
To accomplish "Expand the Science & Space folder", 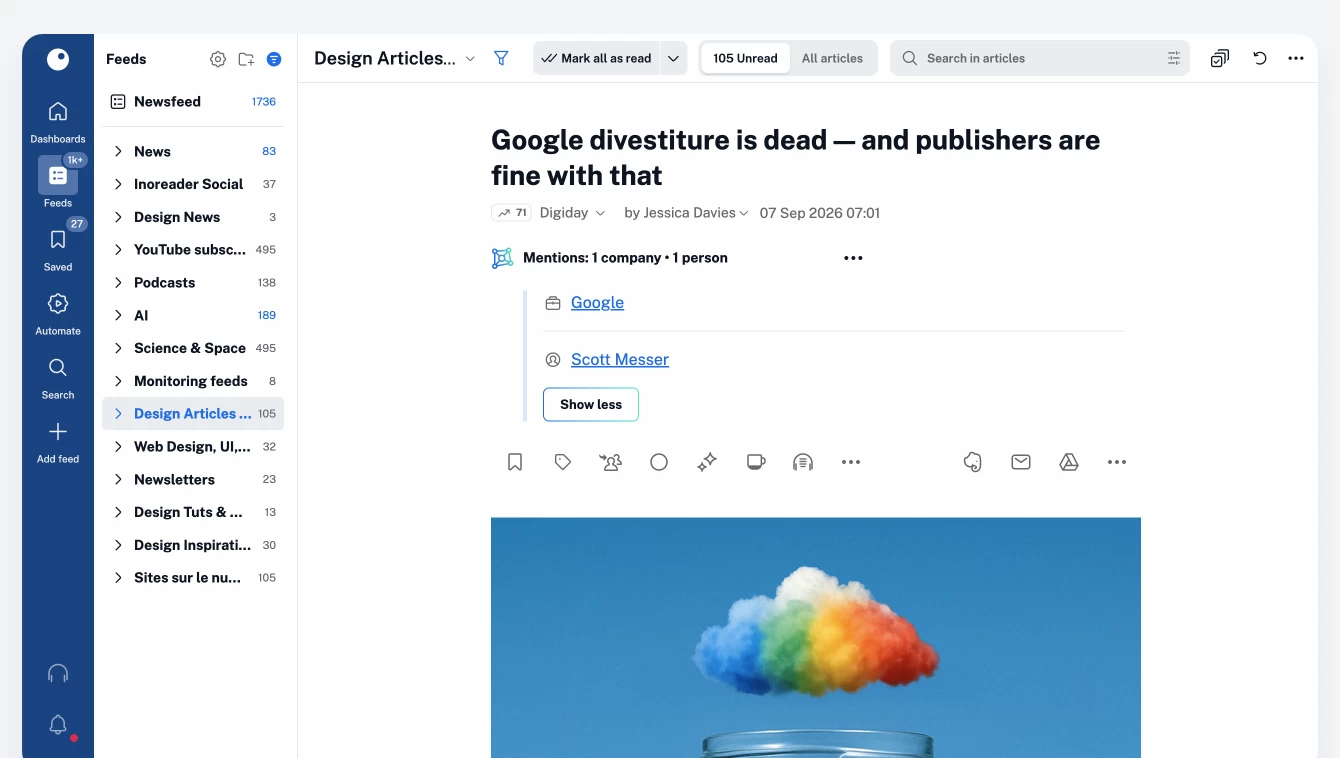I will 118,348.
